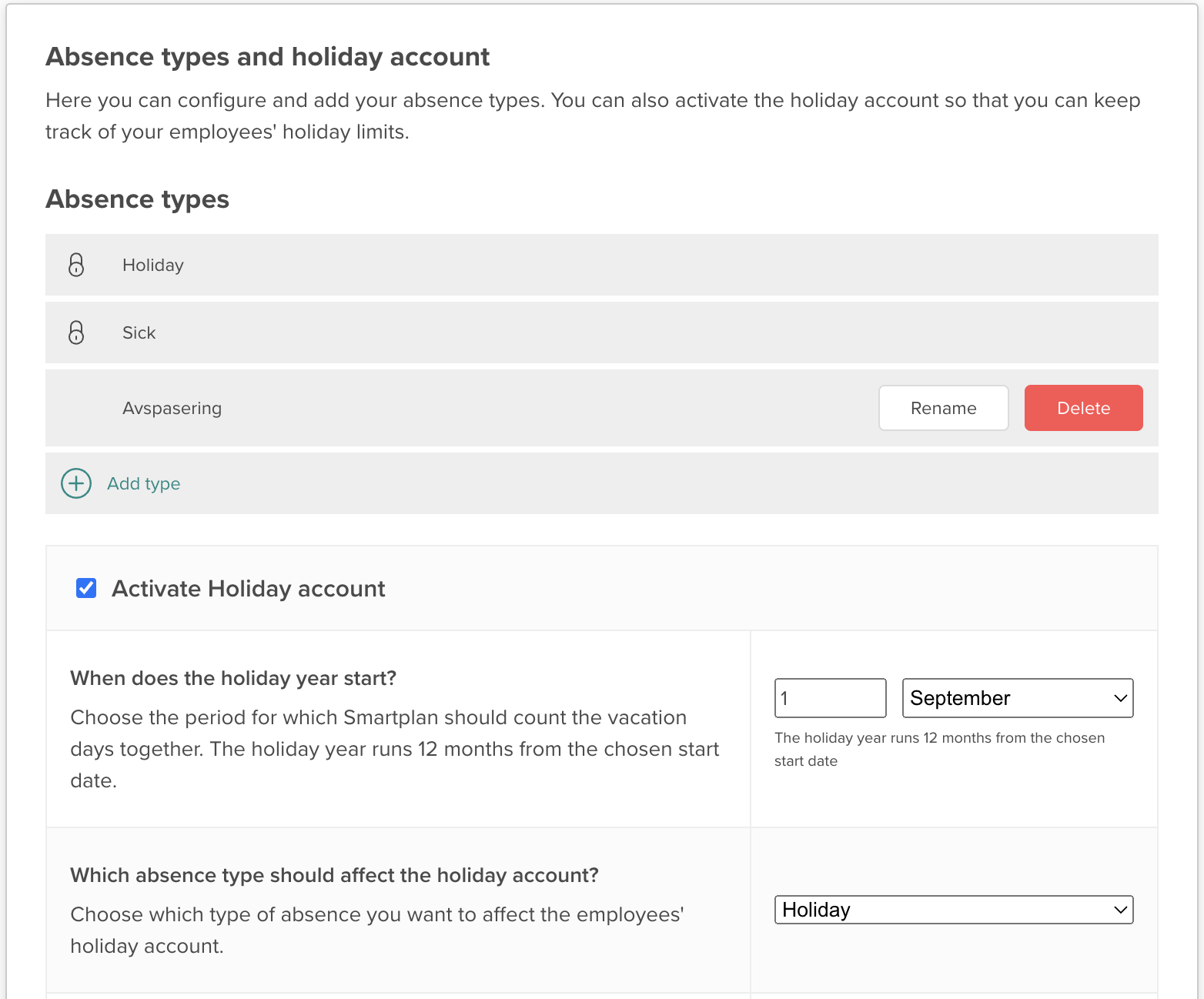Click the holiday year start day field

pyautogui.click(x=830, y=697)
